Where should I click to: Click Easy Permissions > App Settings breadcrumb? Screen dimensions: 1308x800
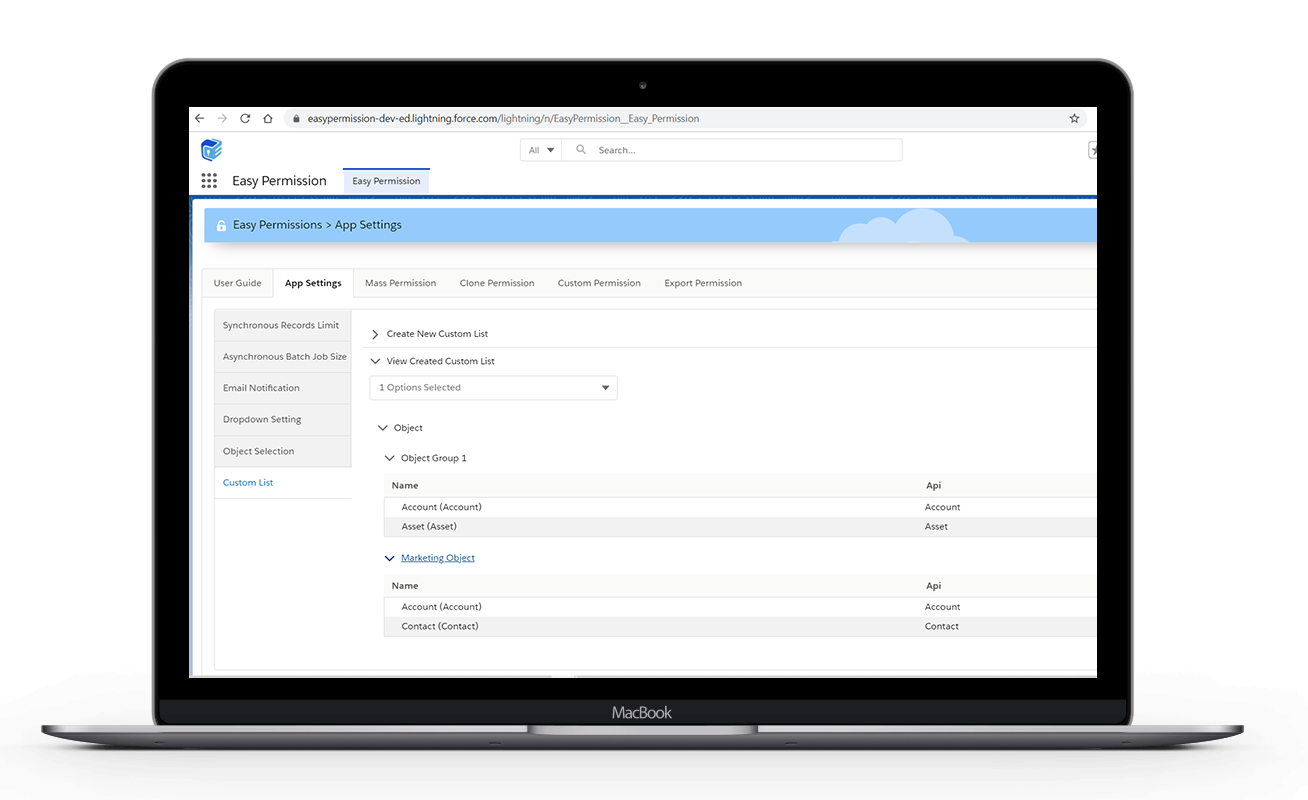click(x=317, y=225)
